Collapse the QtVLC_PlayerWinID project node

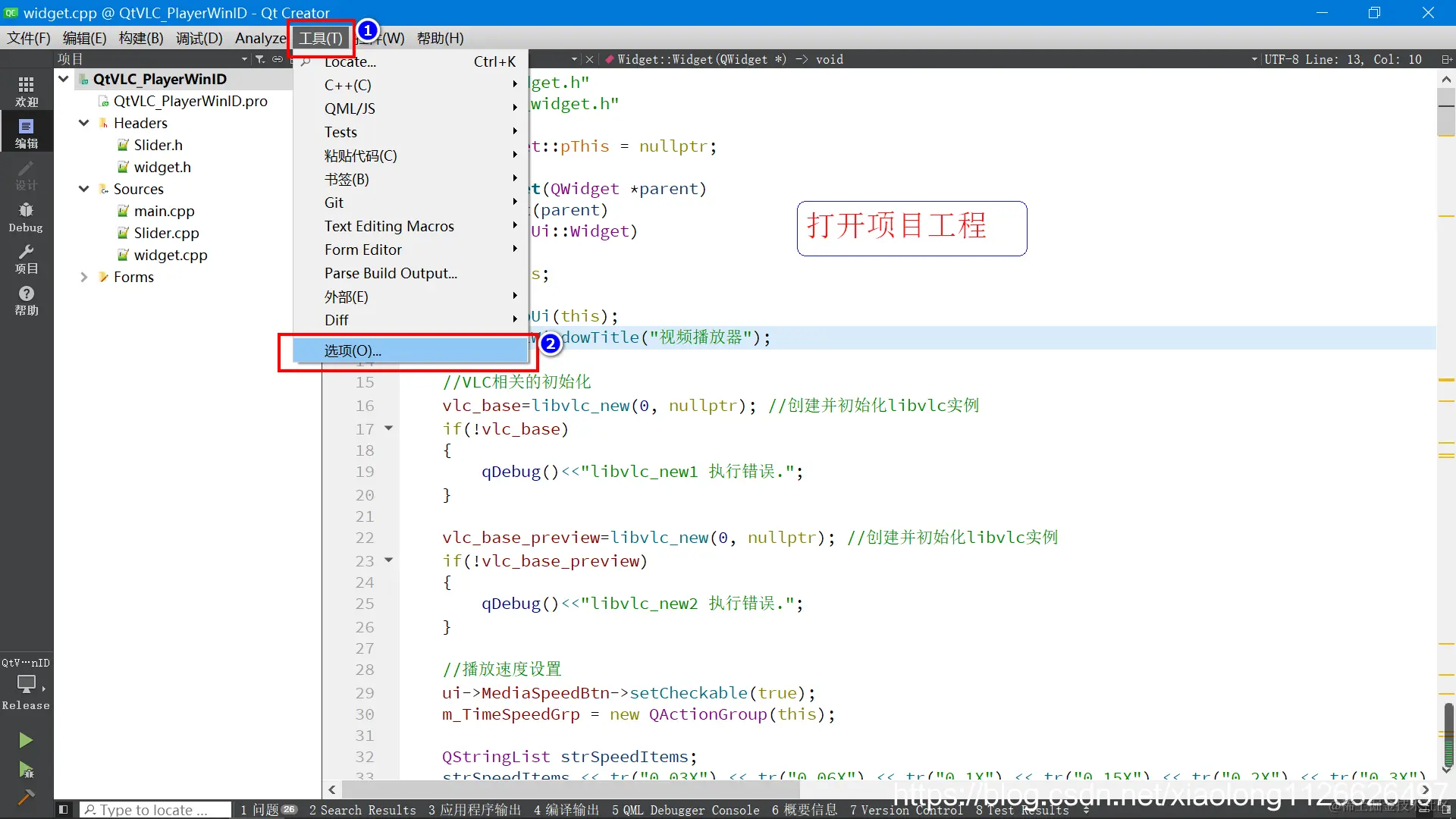tap(64, 79)
